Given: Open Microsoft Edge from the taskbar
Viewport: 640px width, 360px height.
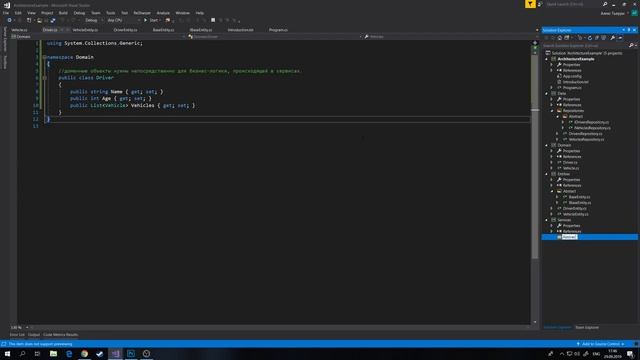Looking at the screenshot, I should point(69,353).
